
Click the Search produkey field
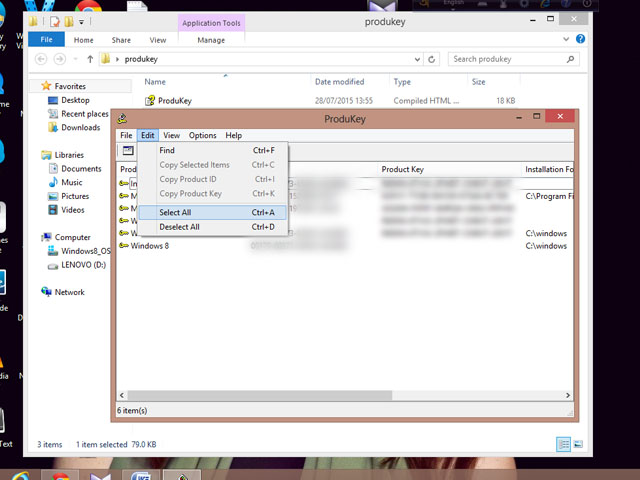pos(513,59)
